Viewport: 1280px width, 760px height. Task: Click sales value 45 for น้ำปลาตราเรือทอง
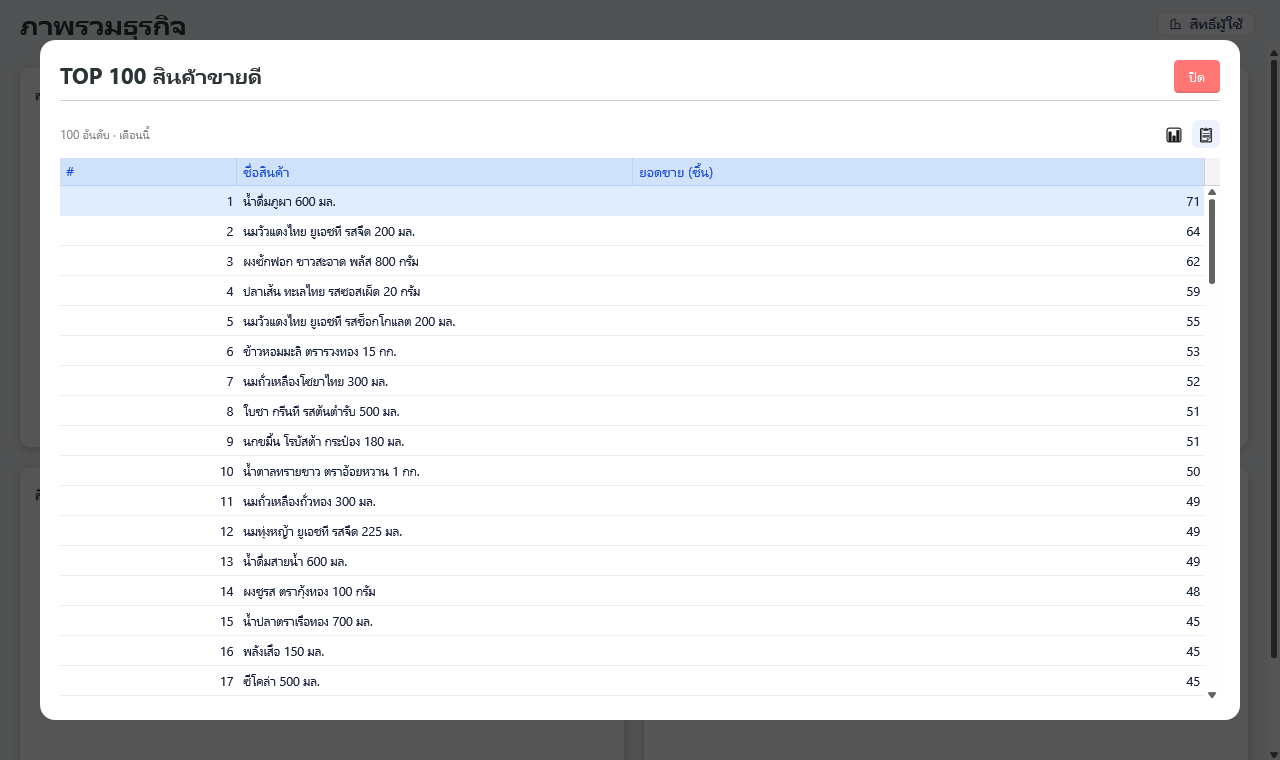(x=1192, y=622)
